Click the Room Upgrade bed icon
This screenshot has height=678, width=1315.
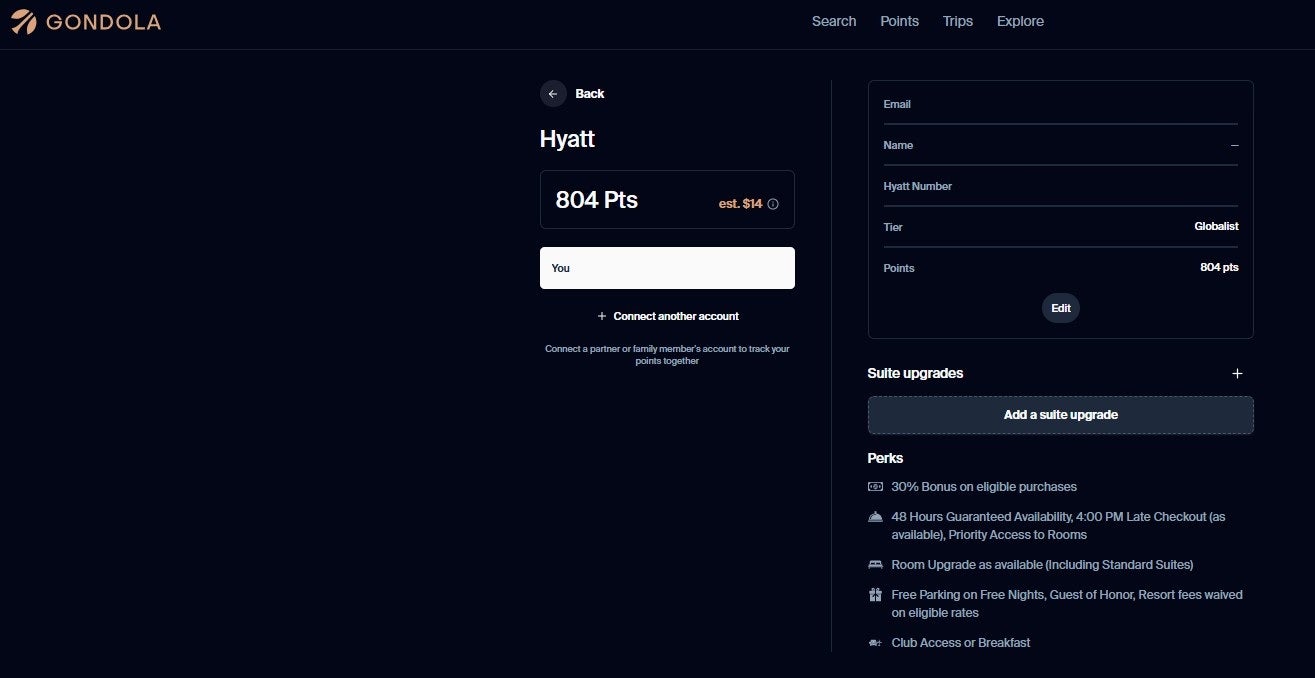coord(875,565)
